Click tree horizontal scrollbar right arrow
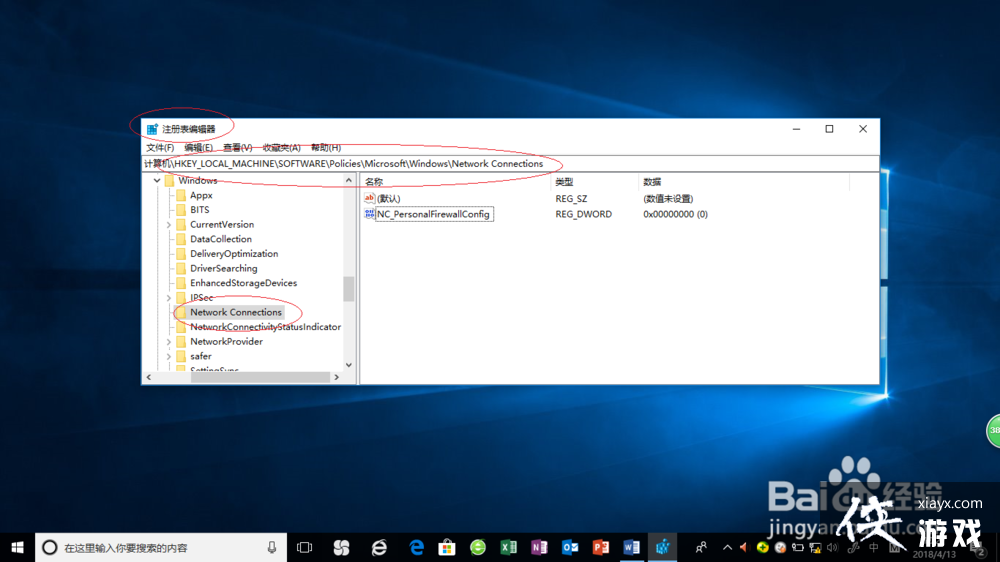This screenshot has width=1000, height=562. [x=337, y=377]
